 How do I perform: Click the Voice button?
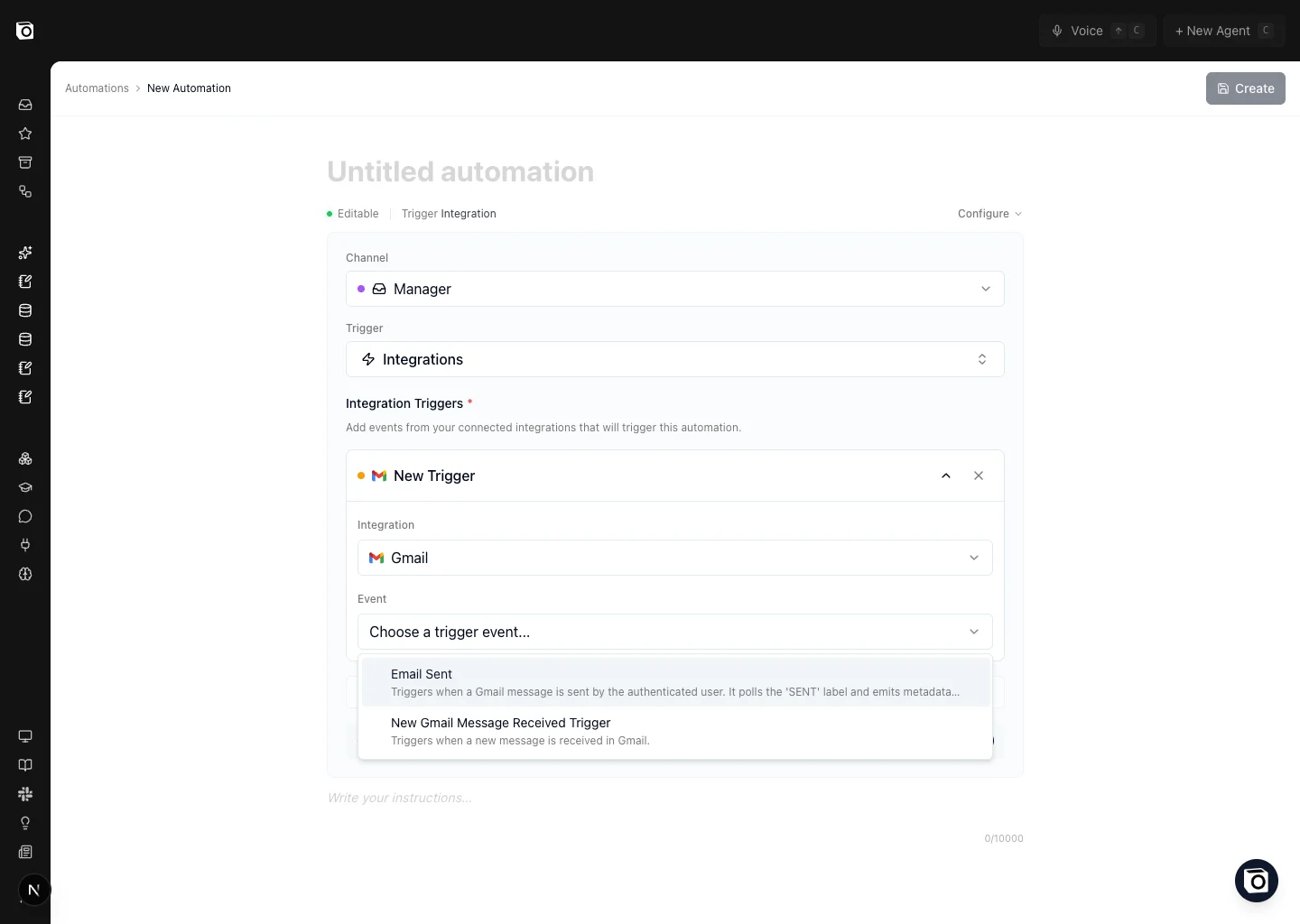pos(1097,31)
